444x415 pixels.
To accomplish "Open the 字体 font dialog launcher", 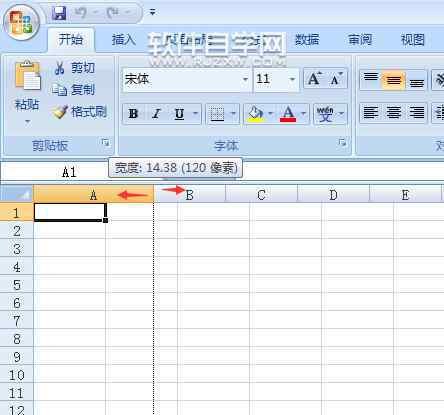I will (x=342, y=143).
